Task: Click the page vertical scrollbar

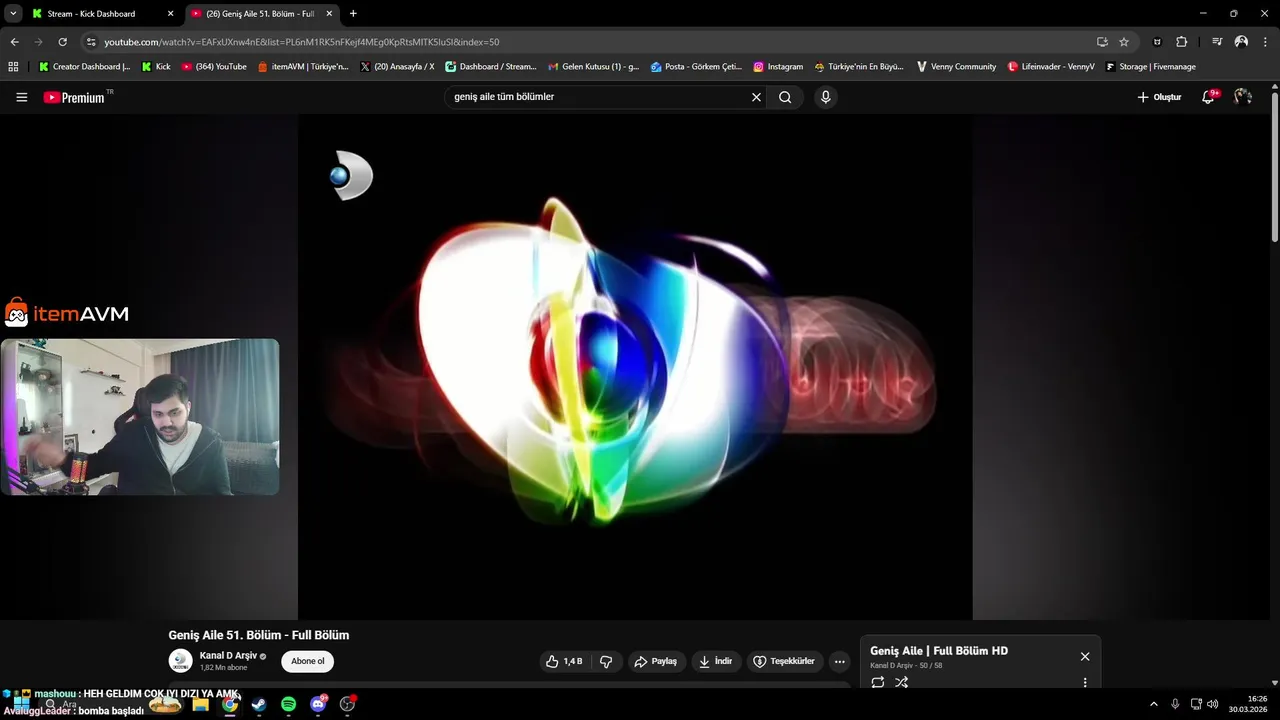Action: point(1274,165)
